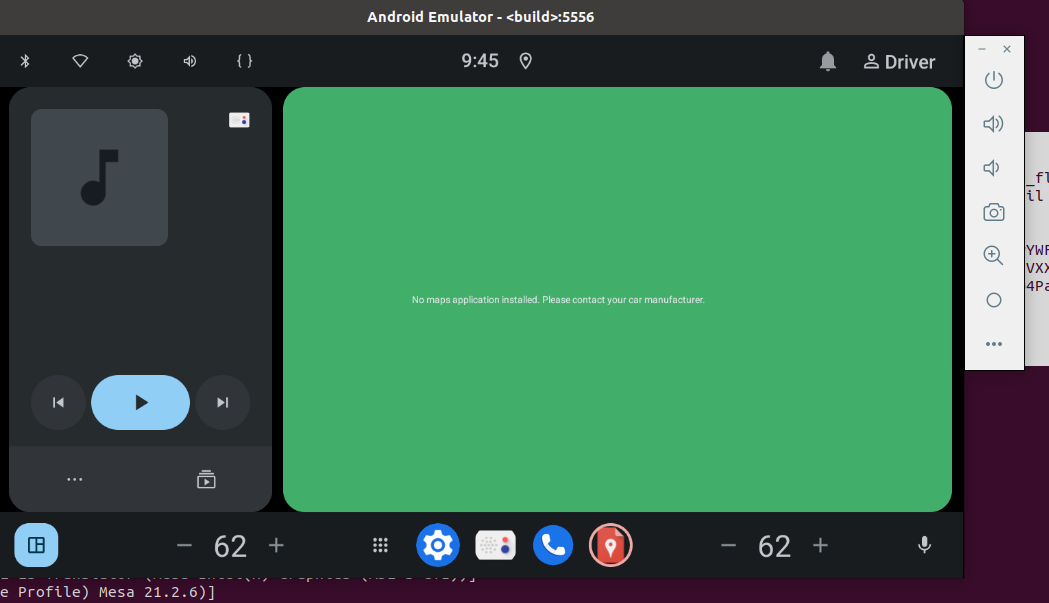Go to the home dashboard button

pyautogui.click(x=36, y=545)
